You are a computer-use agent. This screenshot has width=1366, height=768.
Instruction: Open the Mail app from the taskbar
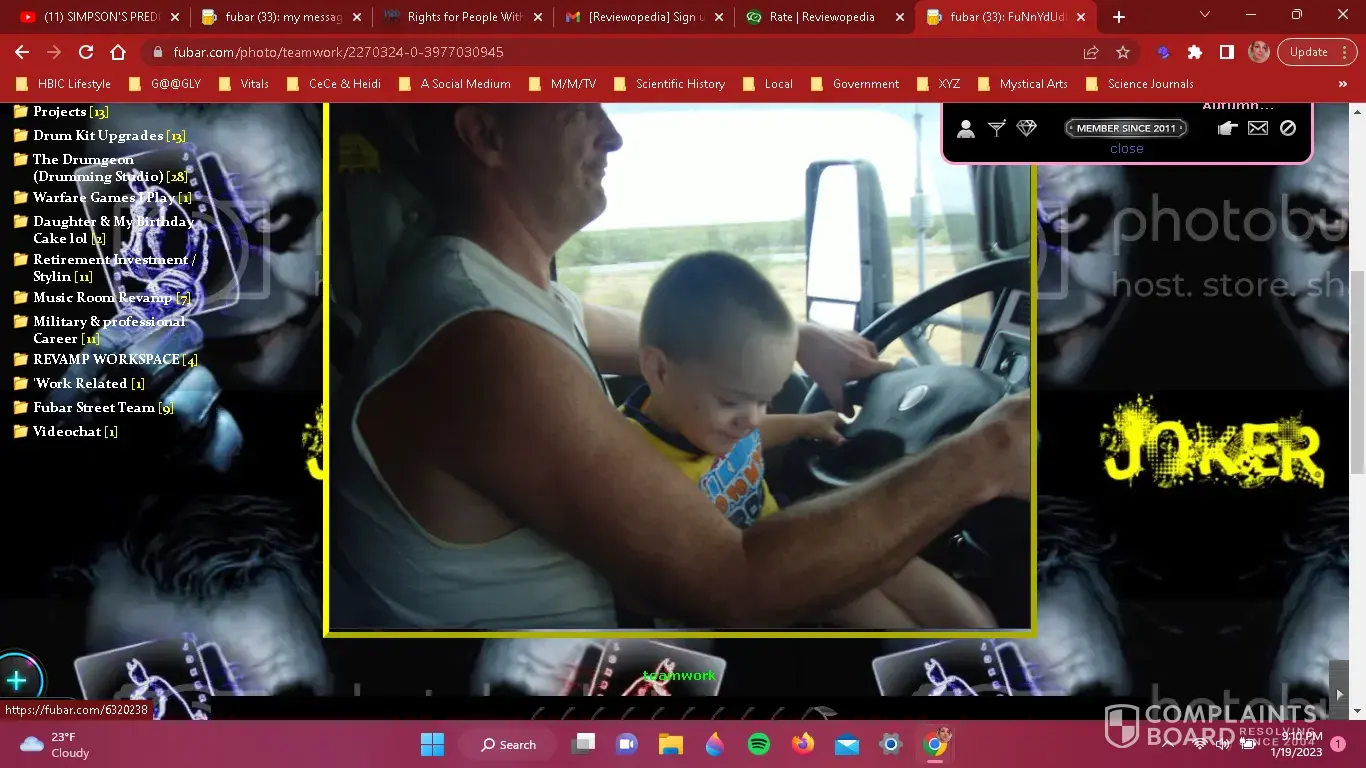click(847, 744)
